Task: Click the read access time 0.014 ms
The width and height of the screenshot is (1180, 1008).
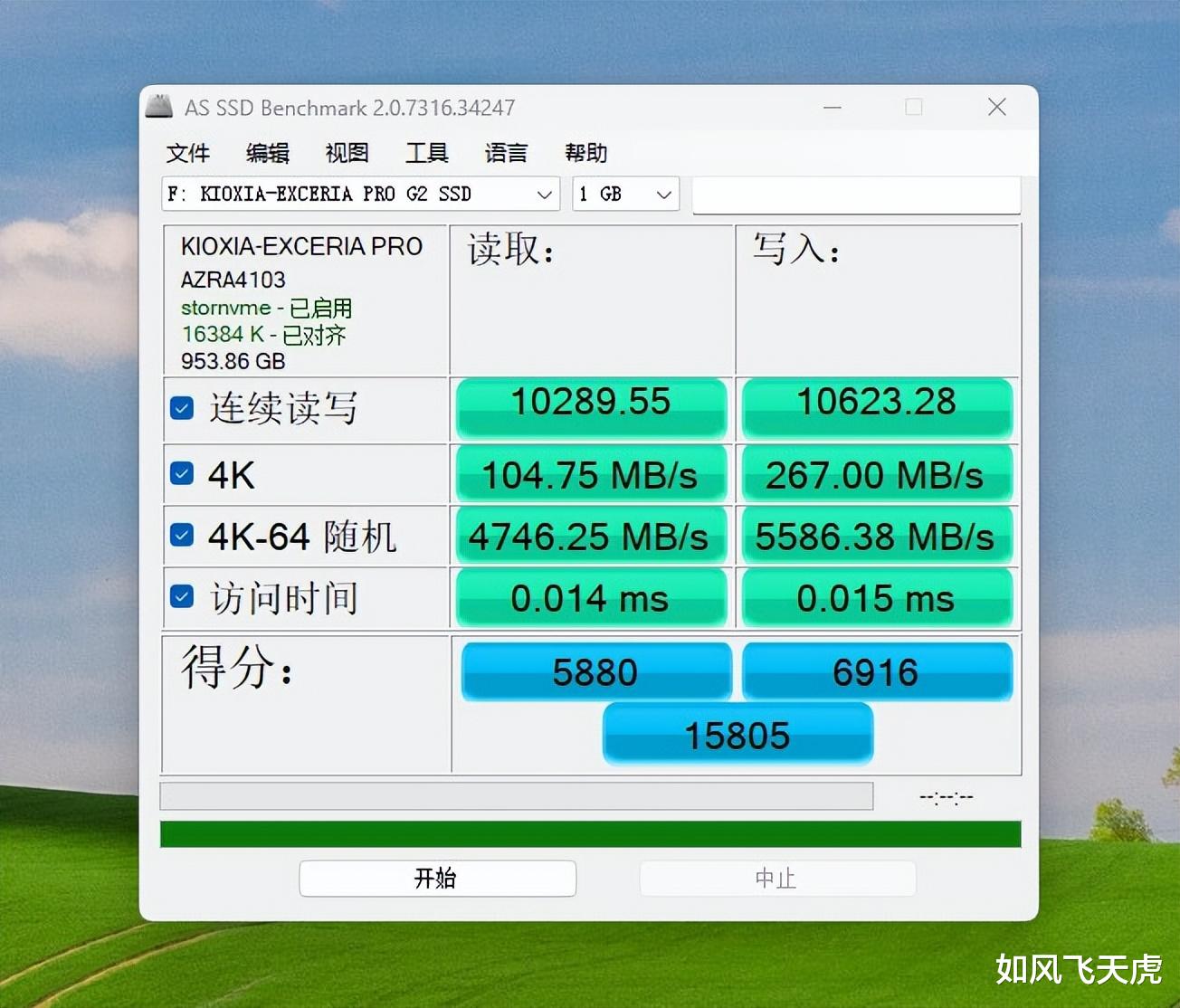Action: point(591,598)
